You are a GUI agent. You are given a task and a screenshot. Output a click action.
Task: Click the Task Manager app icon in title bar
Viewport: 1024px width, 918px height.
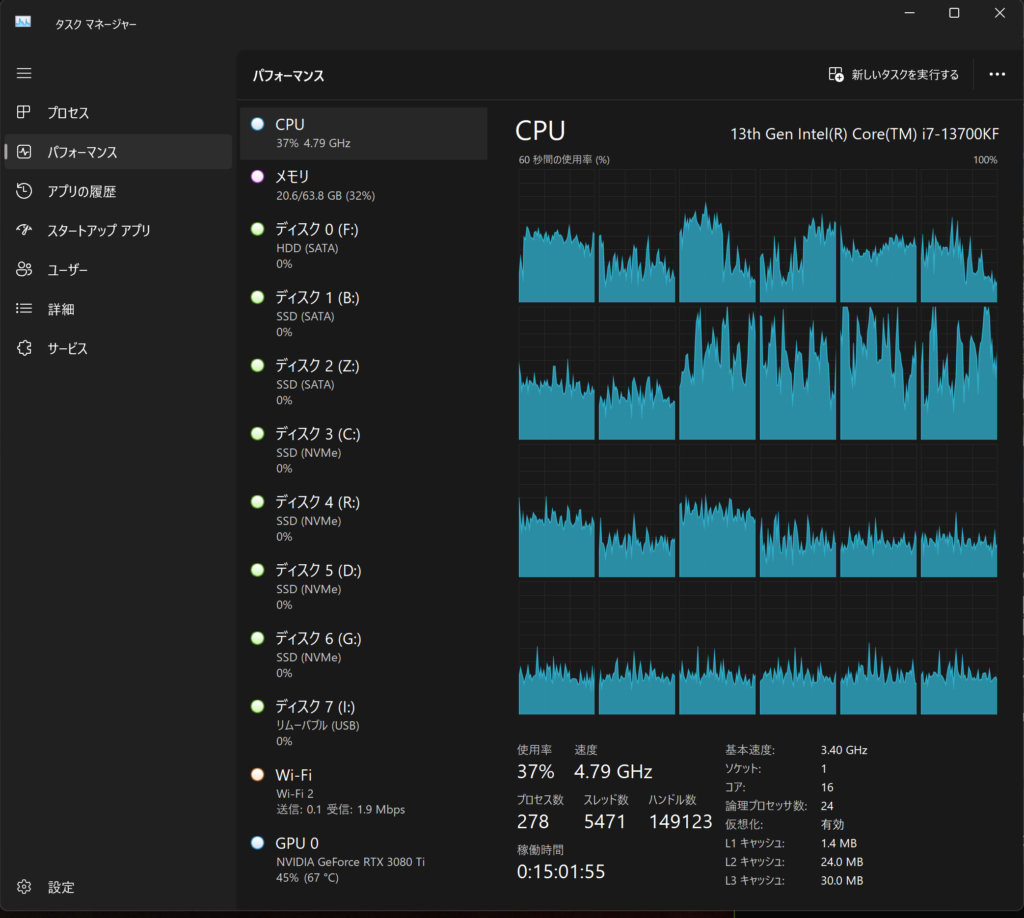23,22
